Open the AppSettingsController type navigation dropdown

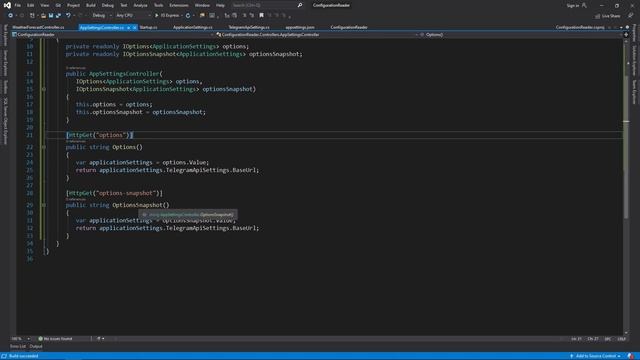point(317,35)
